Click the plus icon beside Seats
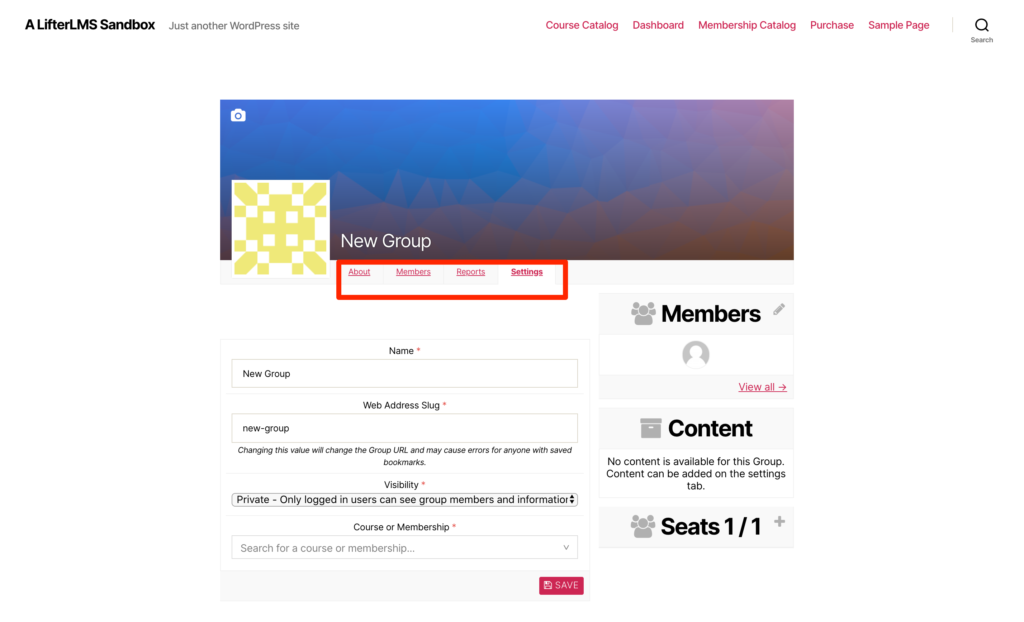The width and height of the screenshot is (1024, 622). (x=779, y=521)
